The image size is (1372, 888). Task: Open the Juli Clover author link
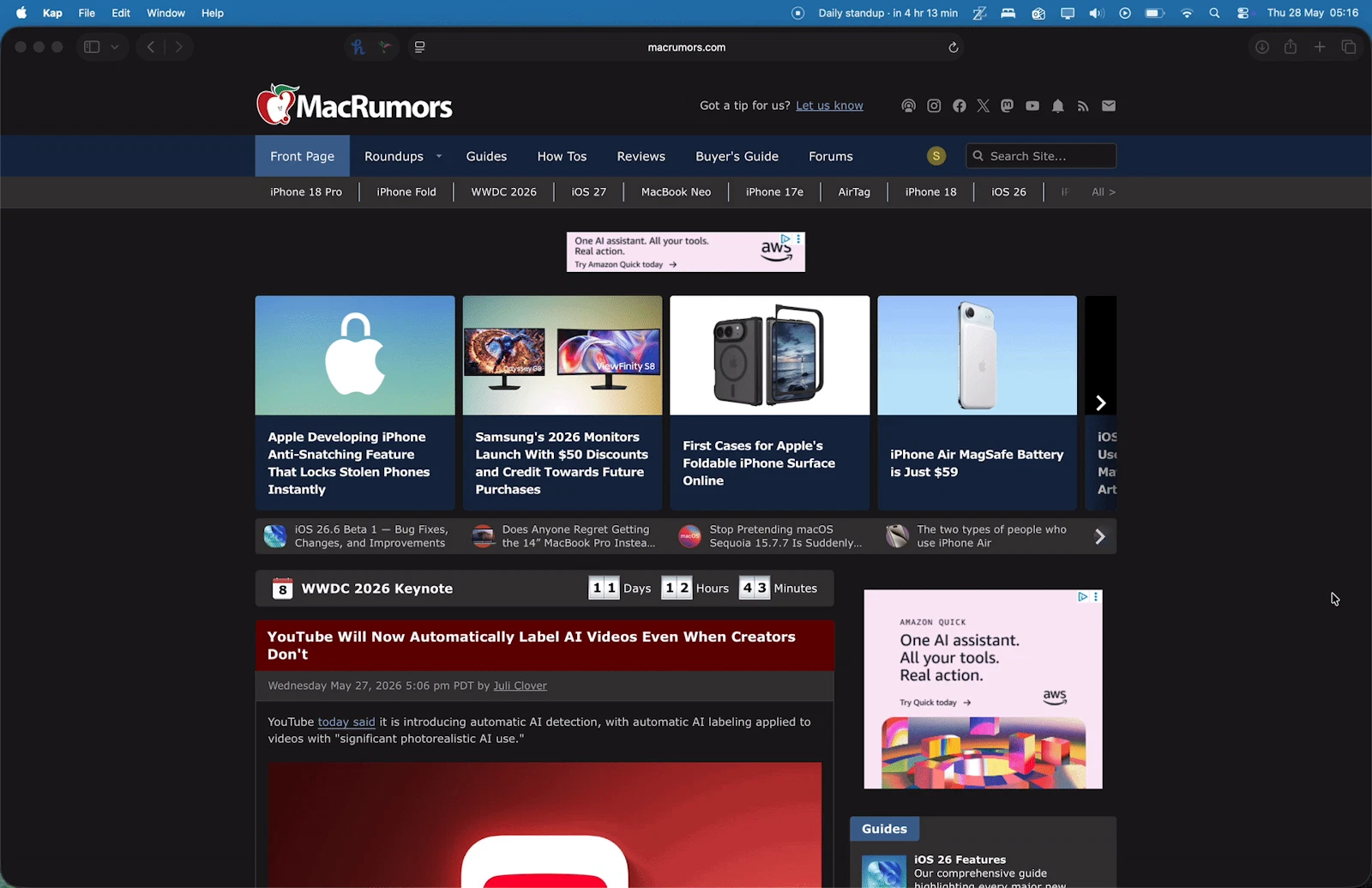point(520,686)
